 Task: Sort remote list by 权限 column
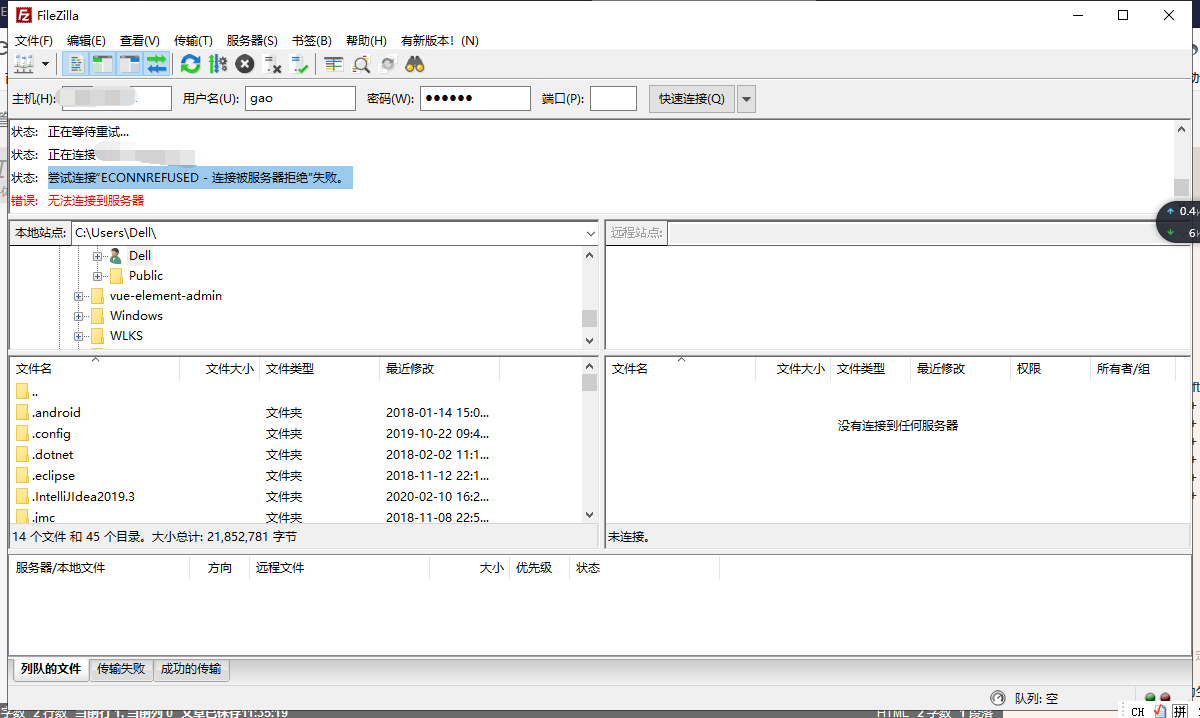[1050, 368]
